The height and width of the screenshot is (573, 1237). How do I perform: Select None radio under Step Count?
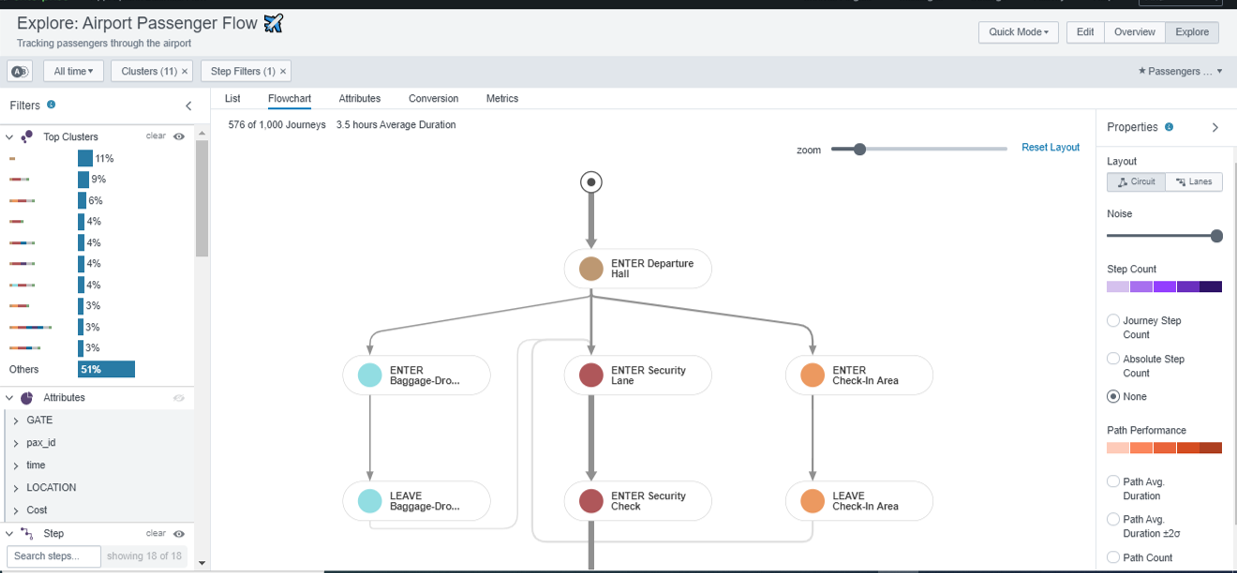[x=1113, y=396]
